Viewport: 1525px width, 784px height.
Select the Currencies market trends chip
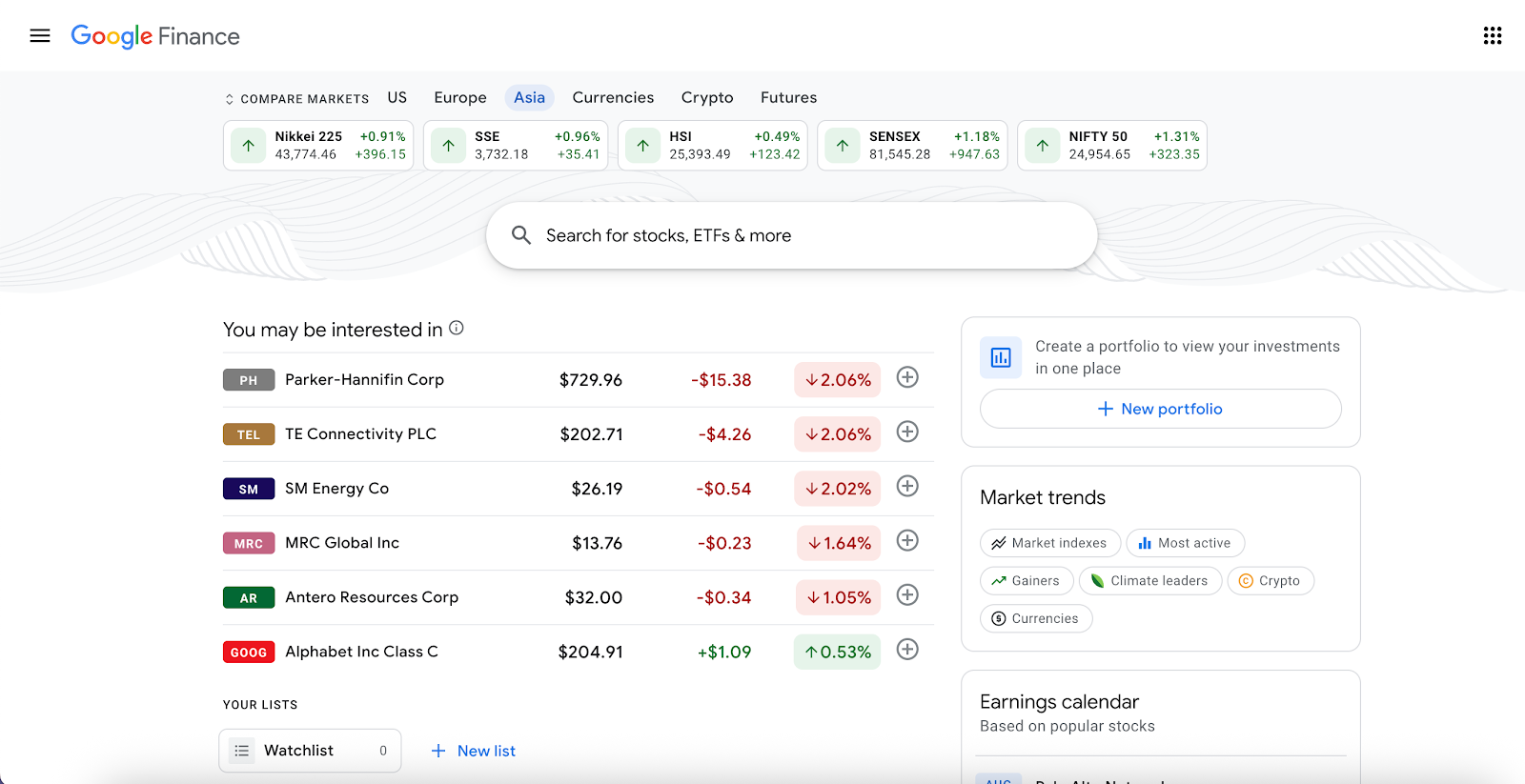(x=1036, y=618)
